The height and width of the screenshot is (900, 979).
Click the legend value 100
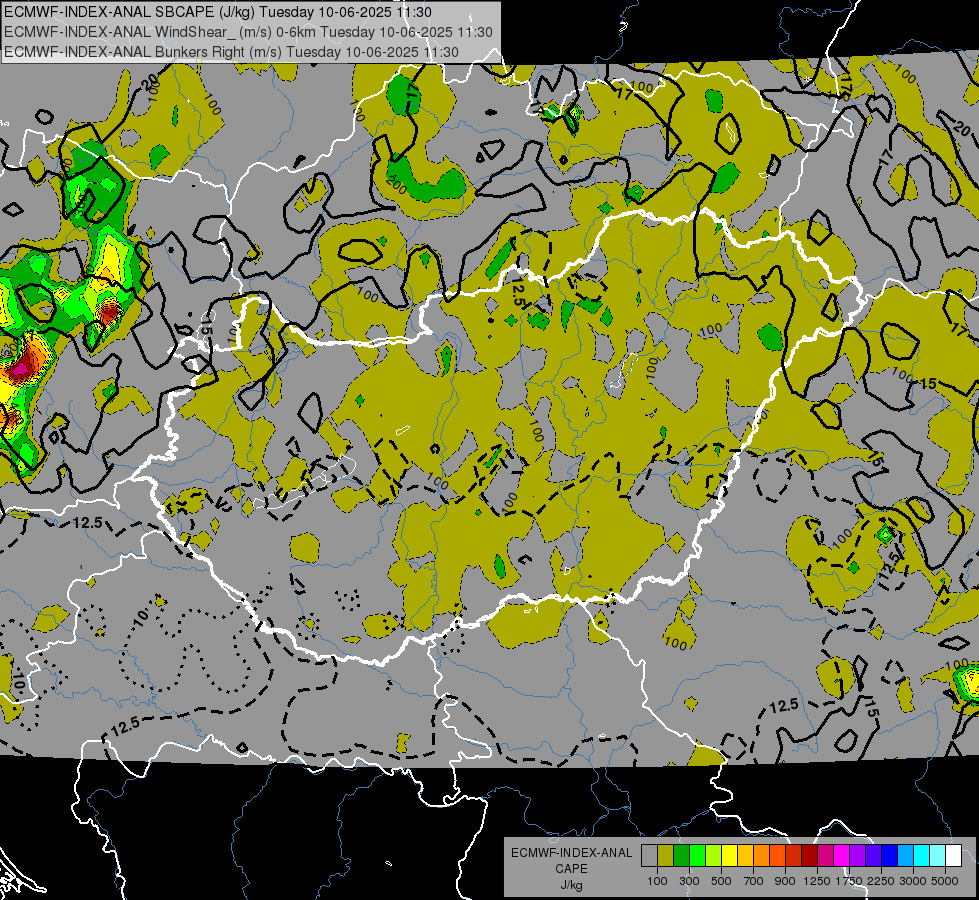[x=657, y=881]
